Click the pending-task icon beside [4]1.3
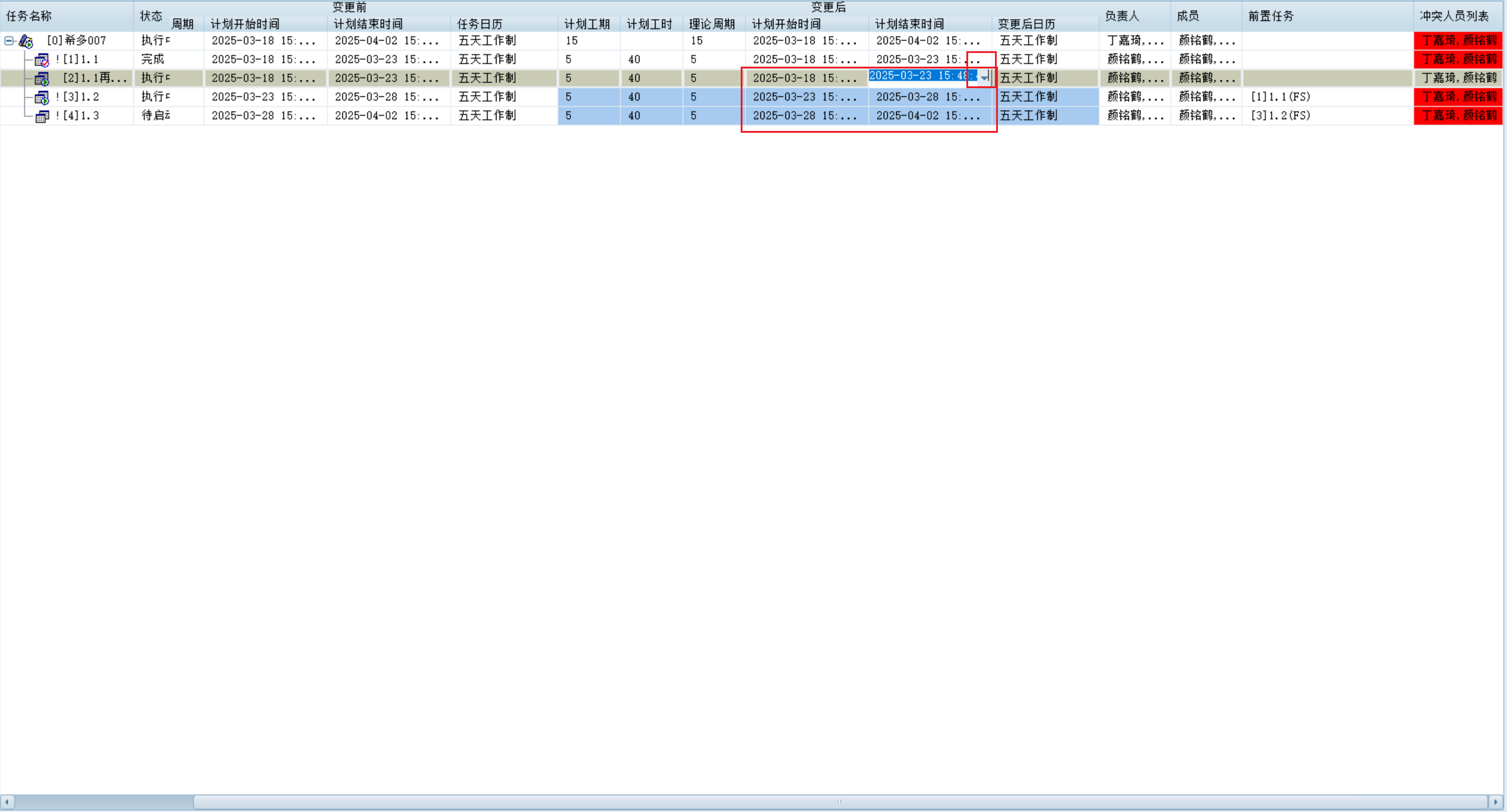Image resolution: width=1507 pixels, height=812 pixels. click(x=42, y=116)
